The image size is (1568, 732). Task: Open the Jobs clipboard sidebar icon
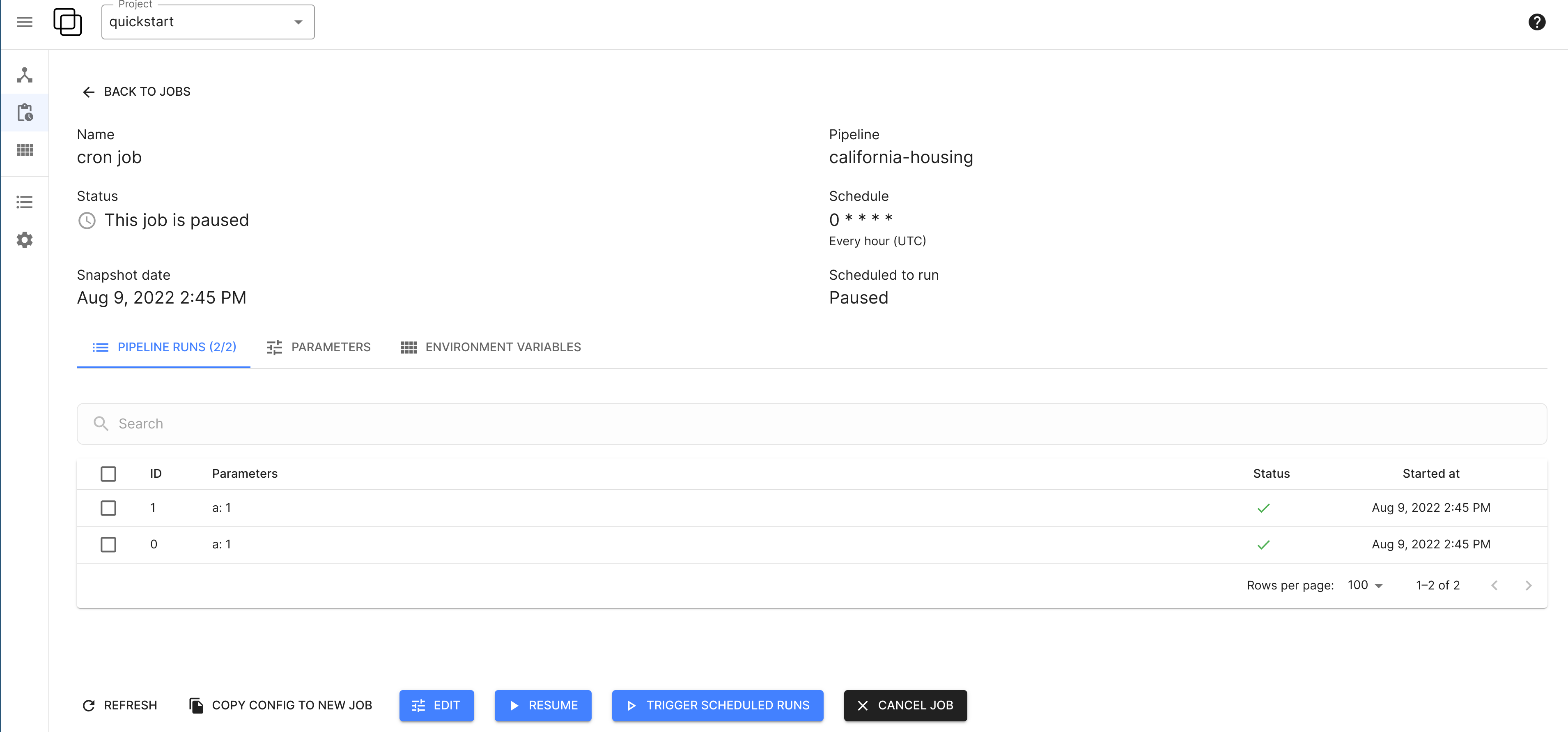[x=24, y=113]
